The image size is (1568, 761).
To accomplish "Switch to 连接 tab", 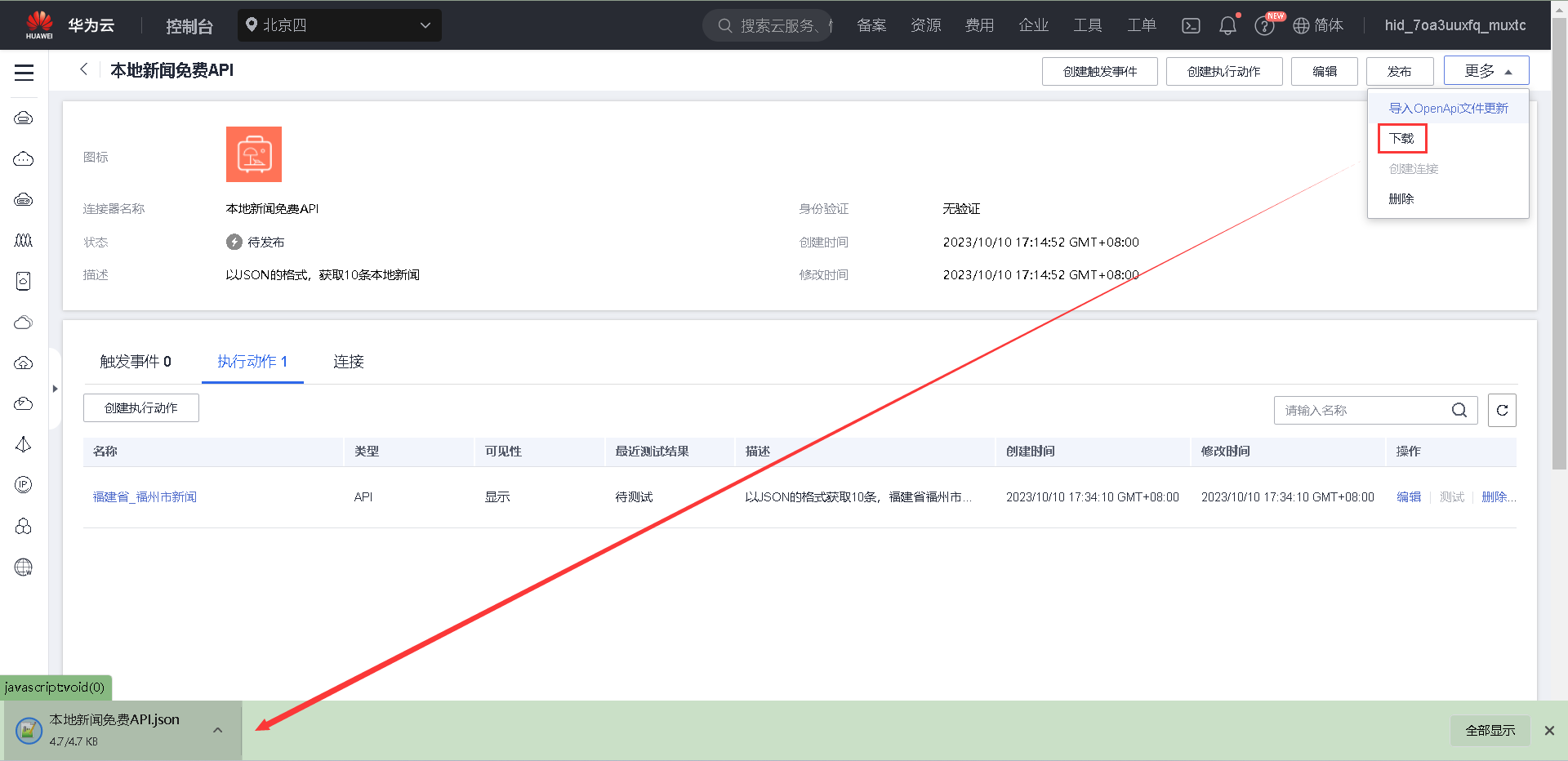I will pyautogui.click(x=349, y=362).
